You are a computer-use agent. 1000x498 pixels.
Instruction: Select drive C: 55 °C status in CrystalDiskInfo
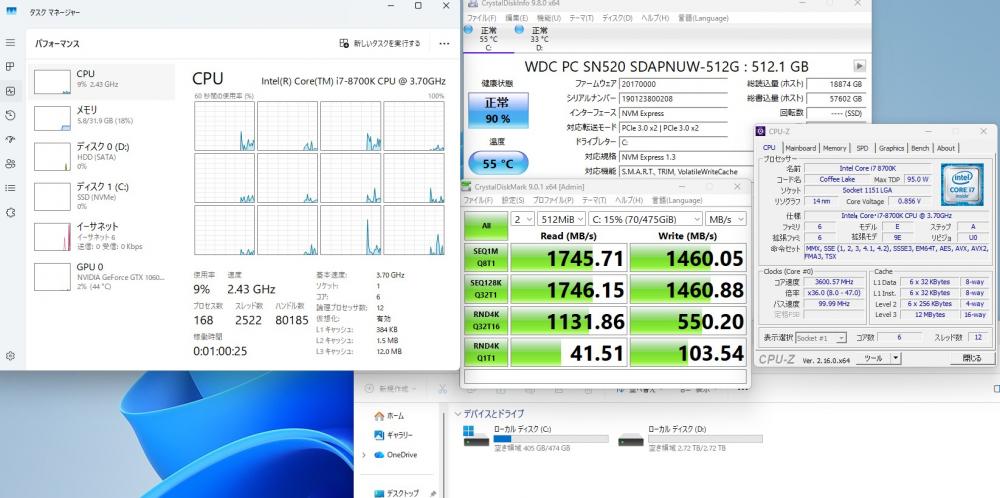point(487,38)
